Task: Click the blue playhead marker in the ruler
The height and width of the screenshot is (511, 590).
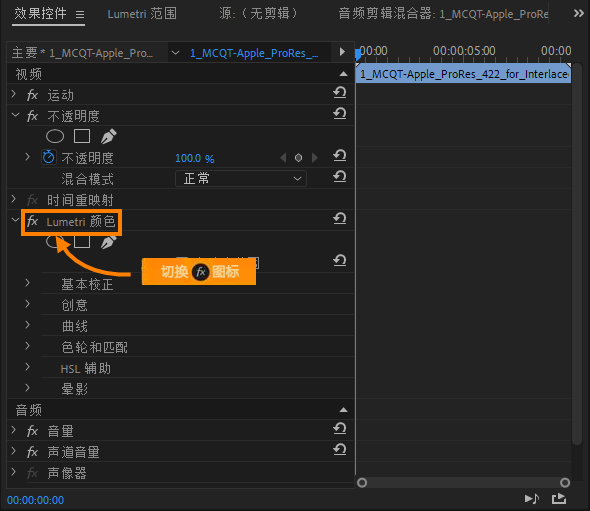Action: tap(358, 54)
